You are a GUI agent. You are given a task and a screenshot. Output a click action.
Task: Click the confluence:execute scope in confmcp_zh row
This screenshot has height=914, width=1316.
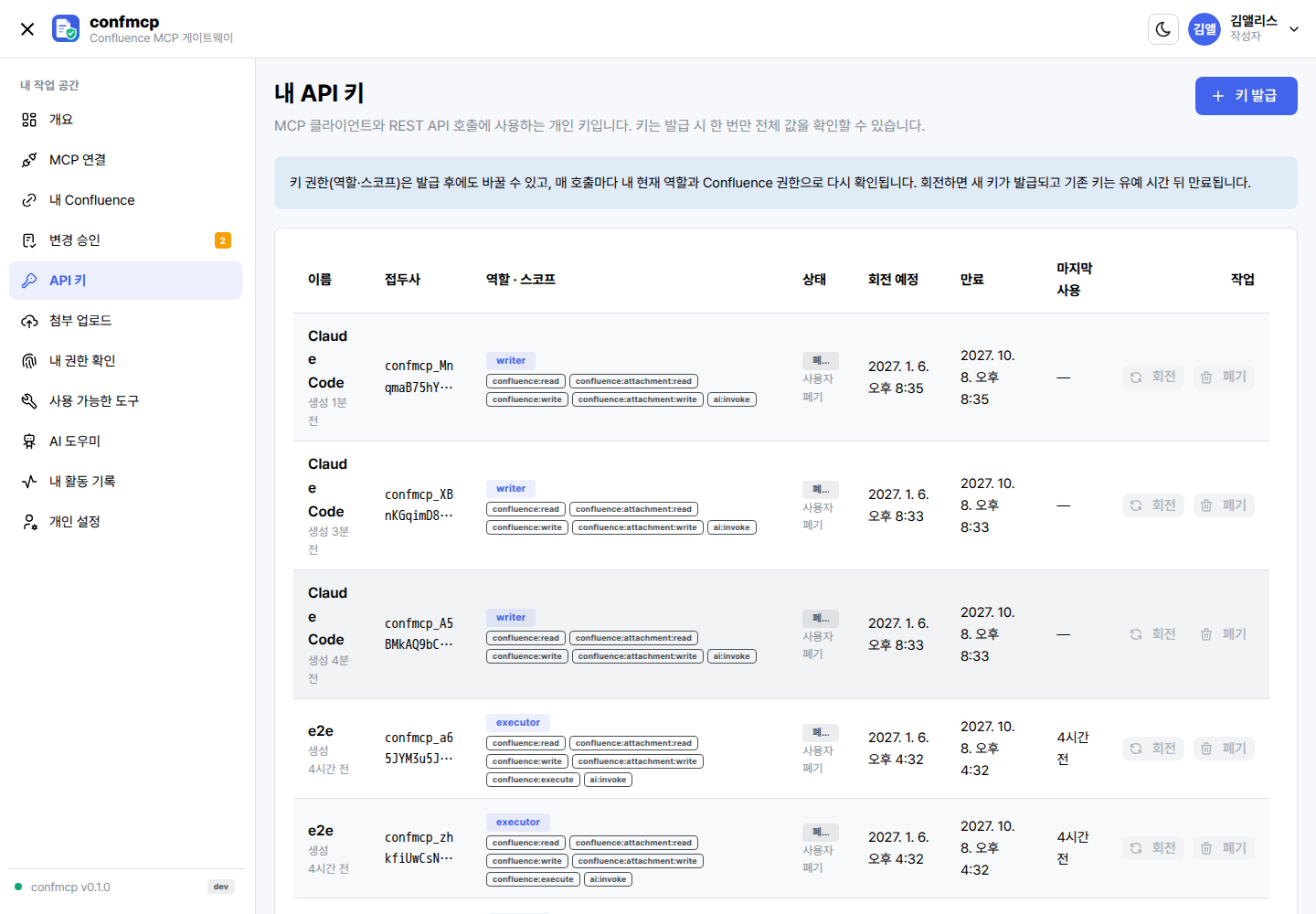pyautogui.click(x=533, y=879)
